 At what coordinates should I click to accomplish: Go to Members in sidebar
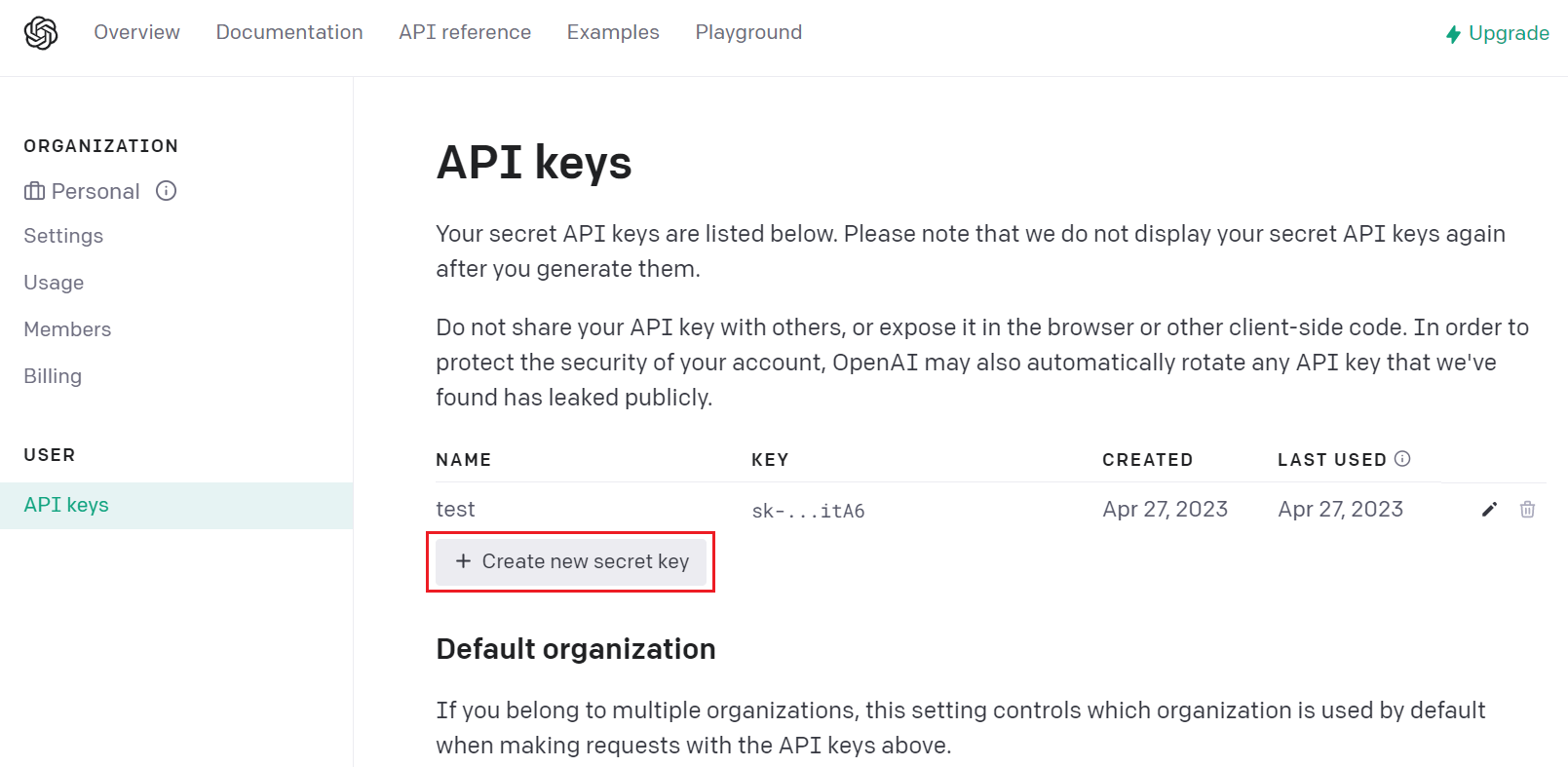coord(67,329)
